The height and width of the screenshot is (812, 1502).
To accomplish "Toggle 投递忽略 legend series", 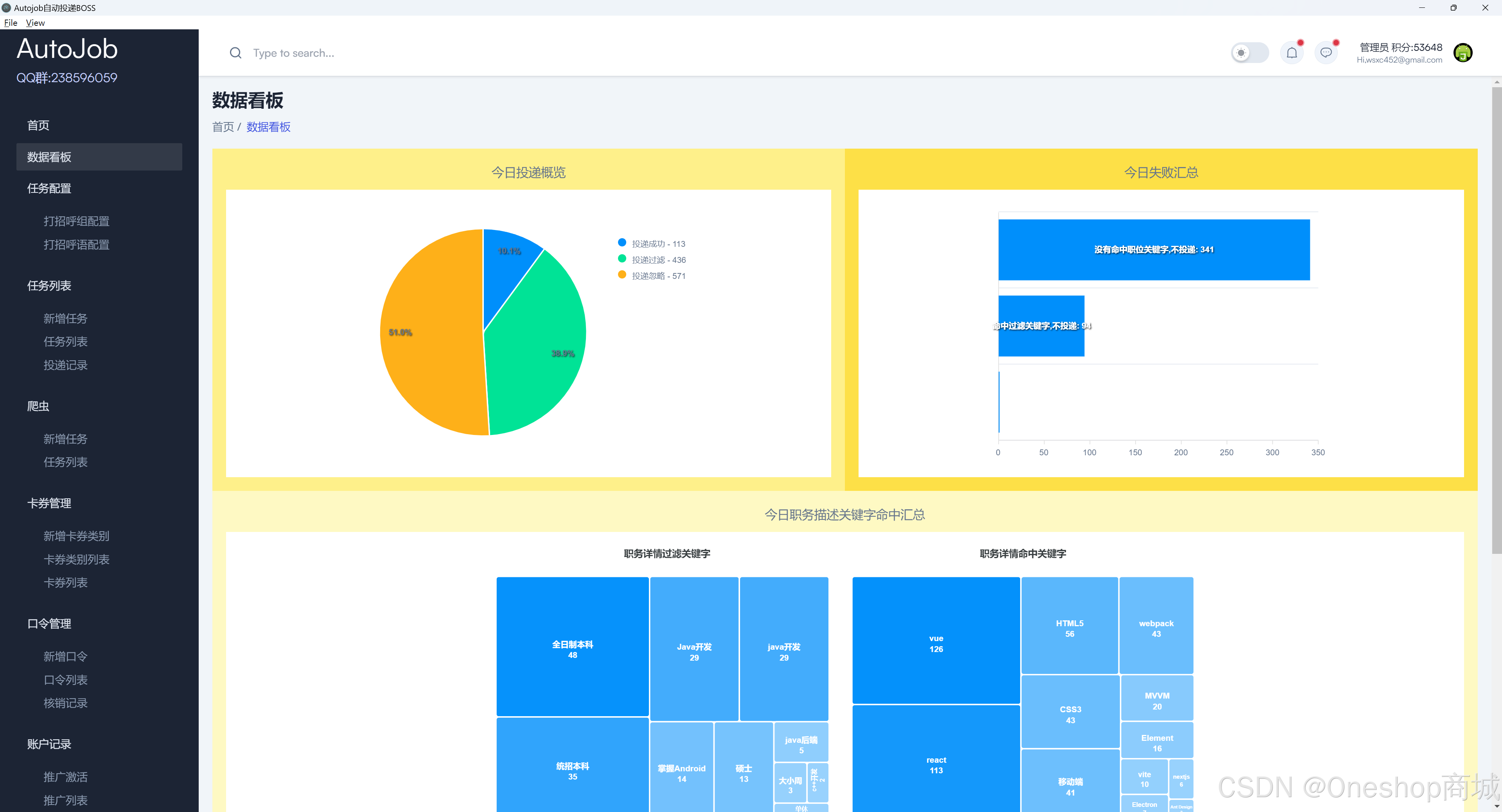I will (x=651, y=276).
